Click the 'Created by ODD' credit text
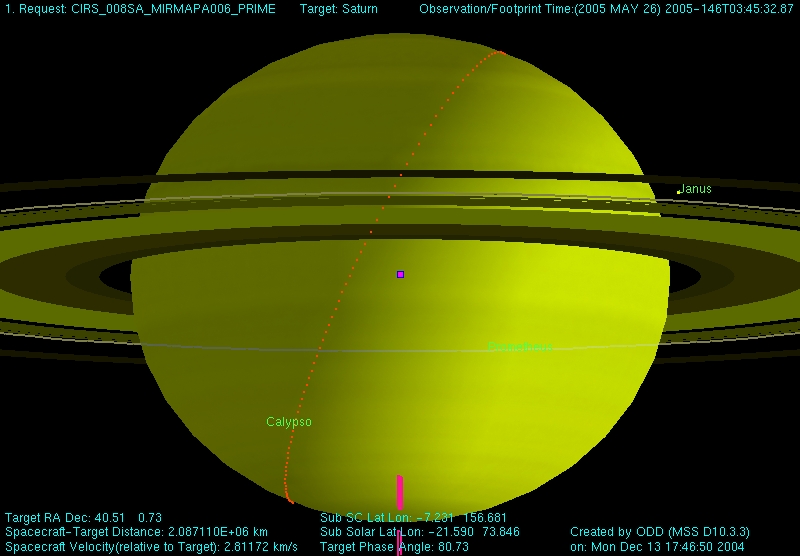This screenshot has width=800, height=556. click(659, 532)
